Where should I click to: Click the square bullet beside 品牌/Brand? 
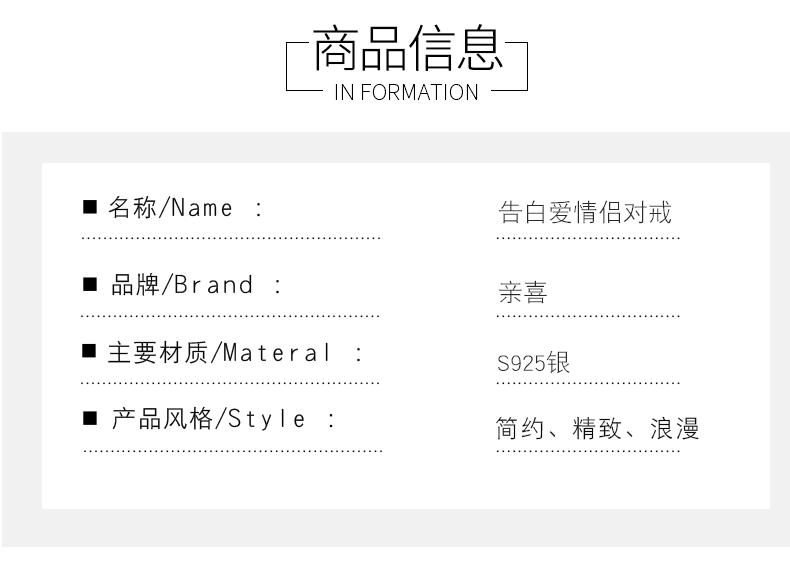point(90,284)
